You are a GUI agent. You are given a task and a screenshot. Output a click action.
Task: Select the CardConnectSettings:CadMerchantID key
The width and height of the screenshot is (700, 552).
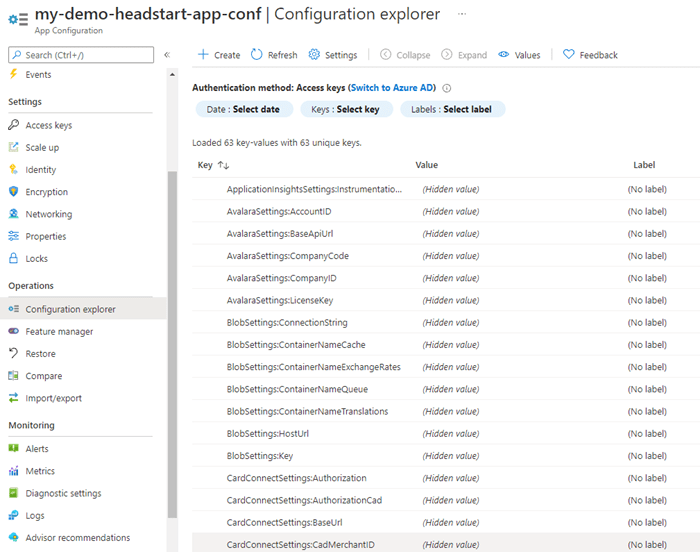click(x=300, y=544)
